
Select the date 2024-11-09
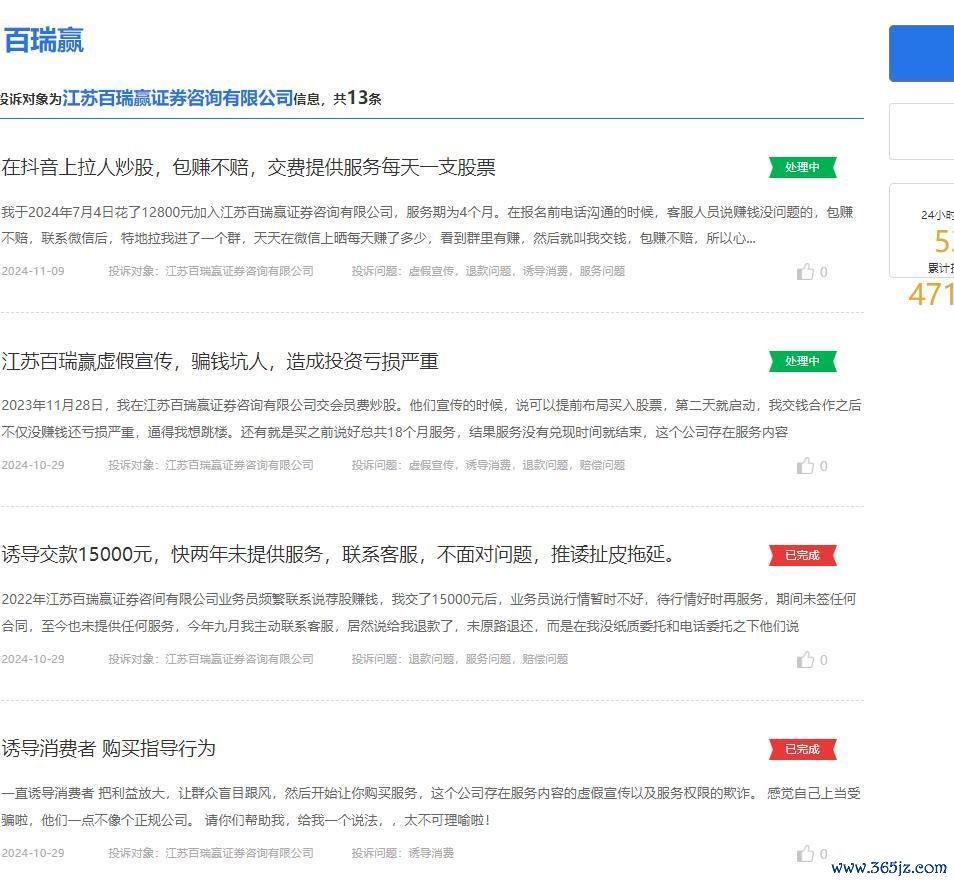click(x=33, y=271)
